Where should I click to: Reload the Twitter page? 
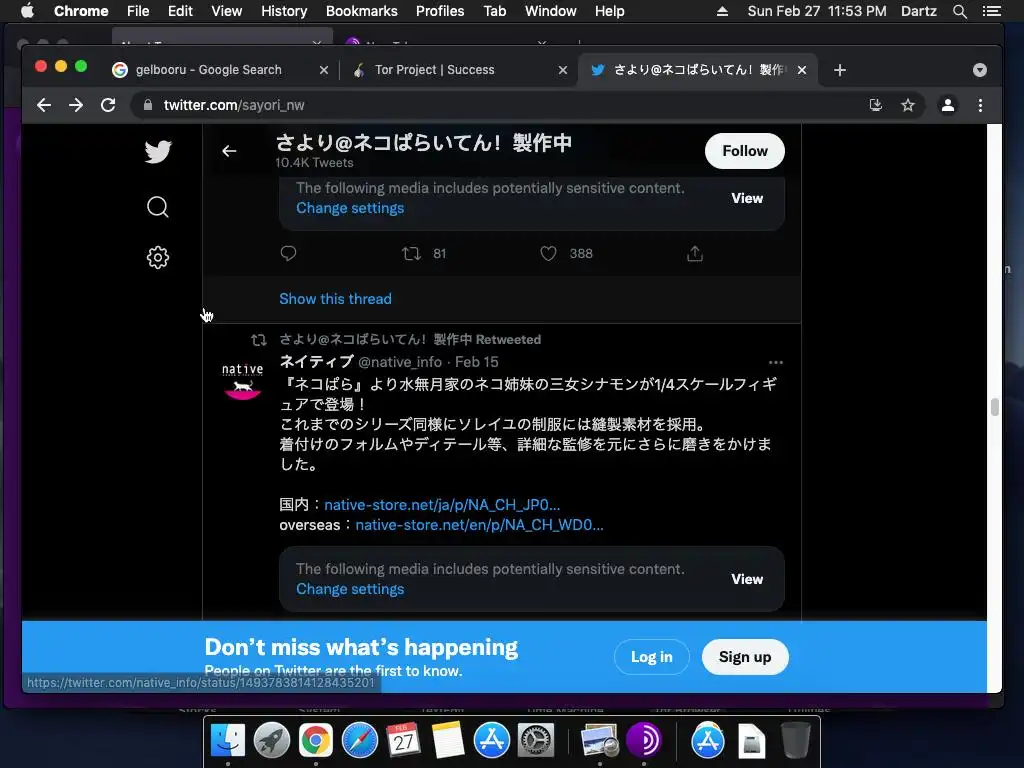[108, 105]
